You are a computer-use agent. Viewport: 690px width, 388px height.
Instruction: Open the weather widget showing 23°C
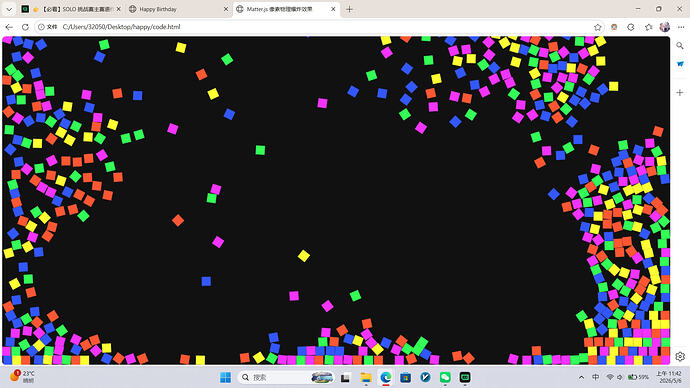pos(23,377)
